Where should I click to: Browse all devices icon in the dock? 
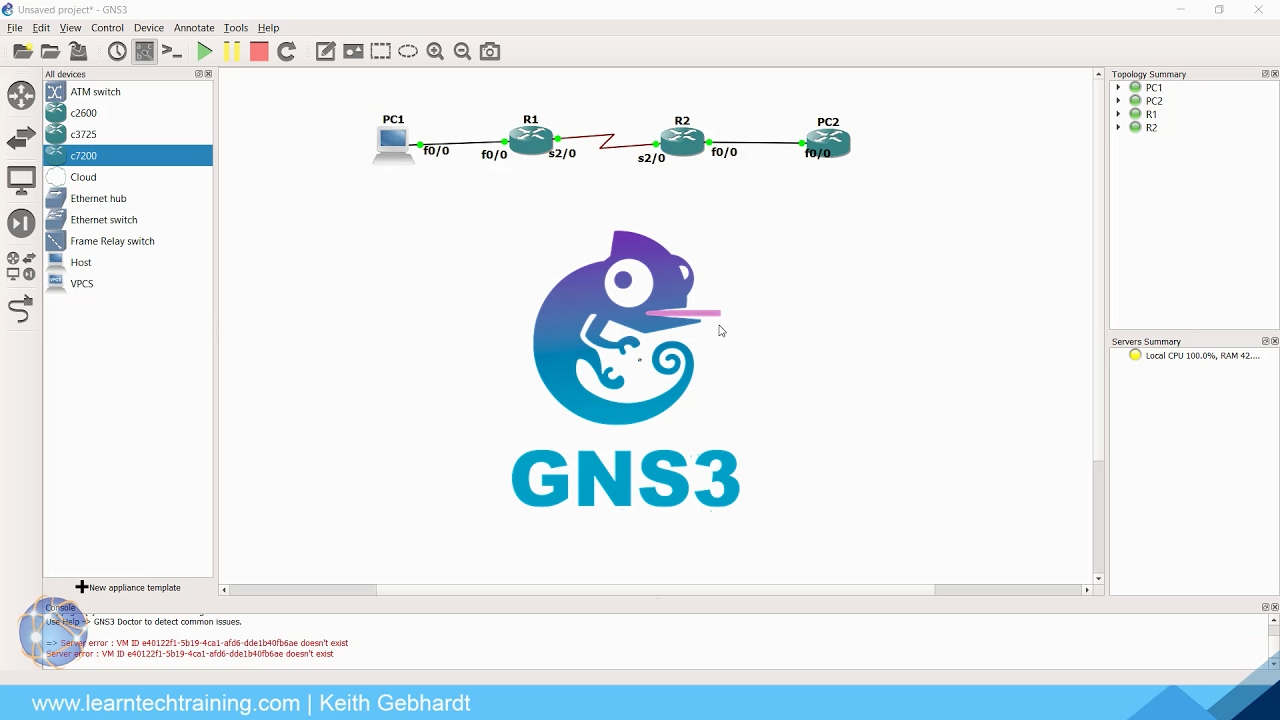(x=21, y=266)
